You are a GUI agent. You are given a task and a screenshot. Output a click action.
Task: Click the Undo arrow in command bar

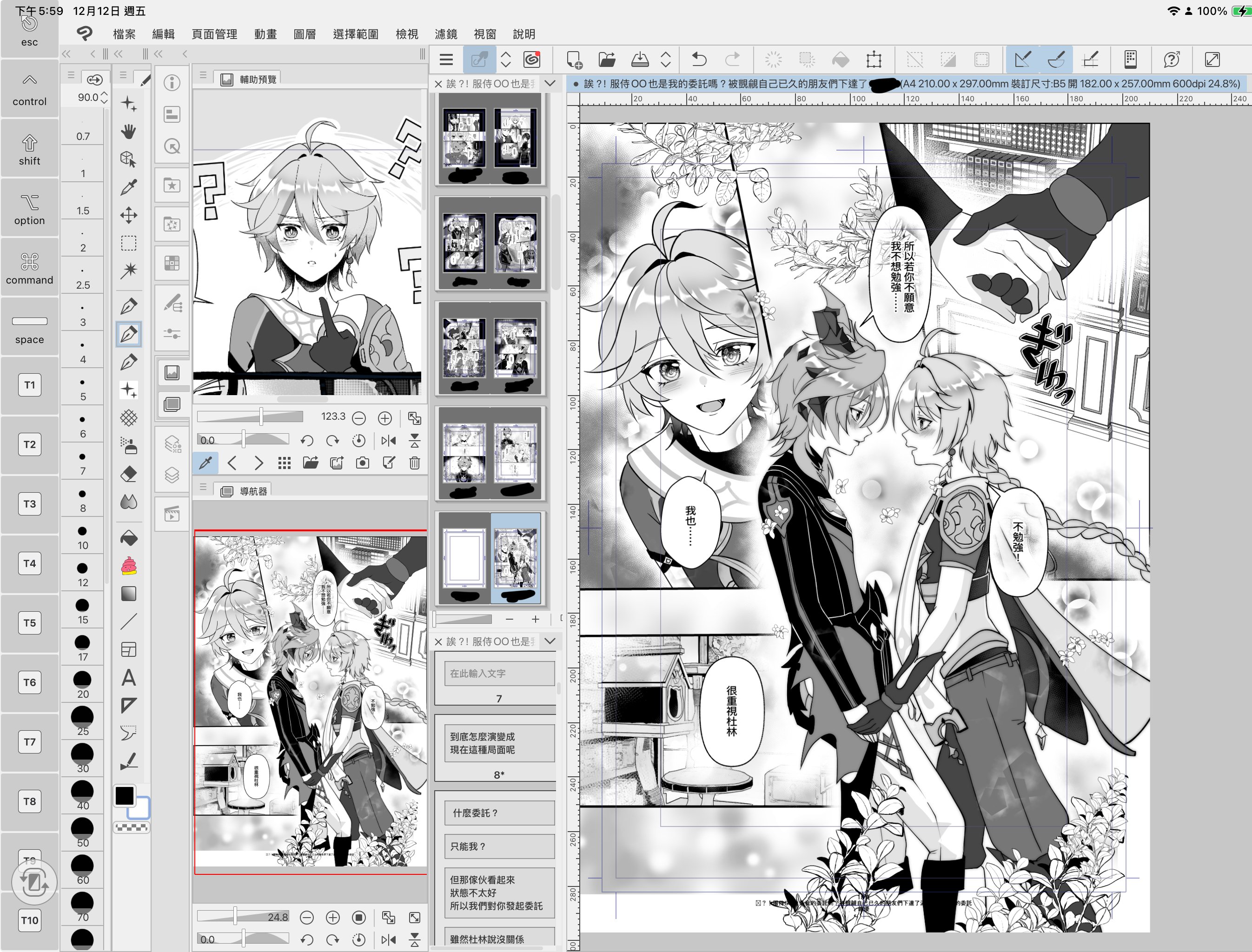point(699,59)
